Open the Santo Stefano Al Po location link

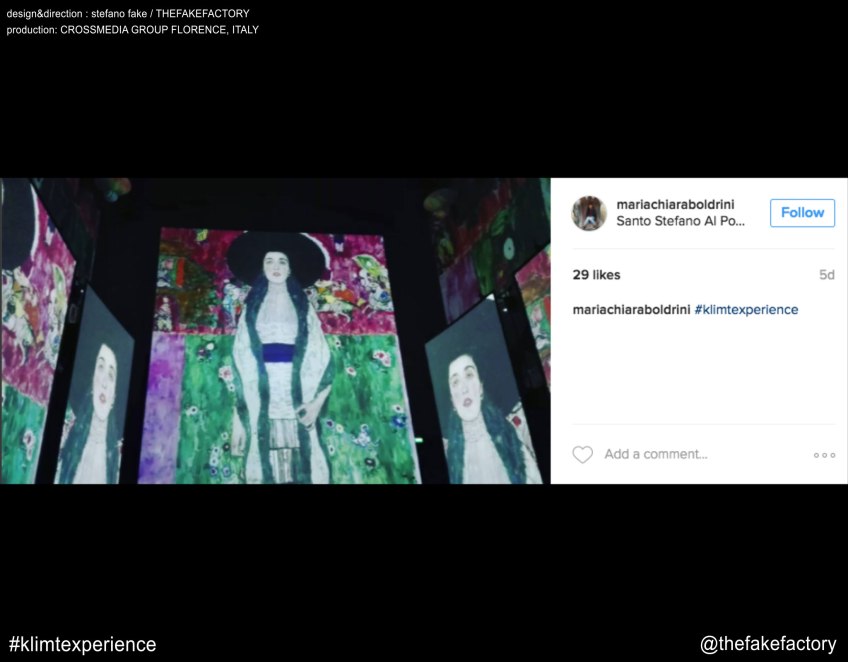pos(680,221)
